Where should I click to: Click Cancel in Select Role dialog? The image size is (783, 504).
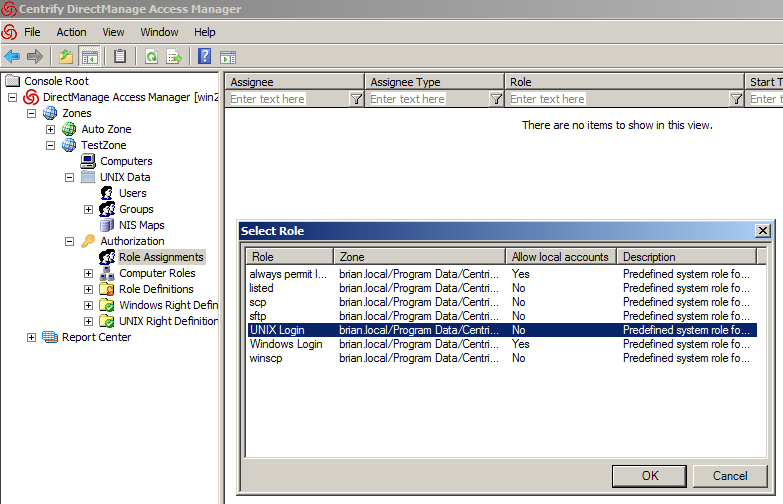click(x=730, y=476)
